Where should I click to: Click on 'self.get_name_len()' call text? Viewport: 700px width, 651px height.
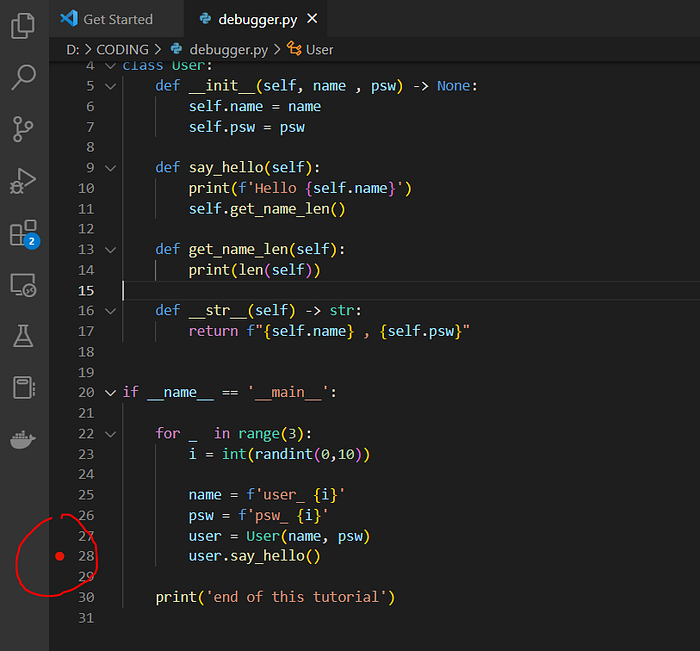tap(267, 209)
